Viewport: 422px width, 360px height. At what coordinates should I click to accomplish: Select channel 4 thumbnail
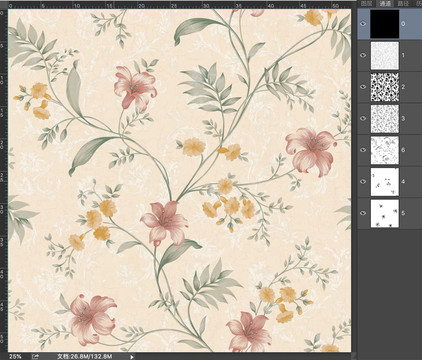tap(385, 182)
